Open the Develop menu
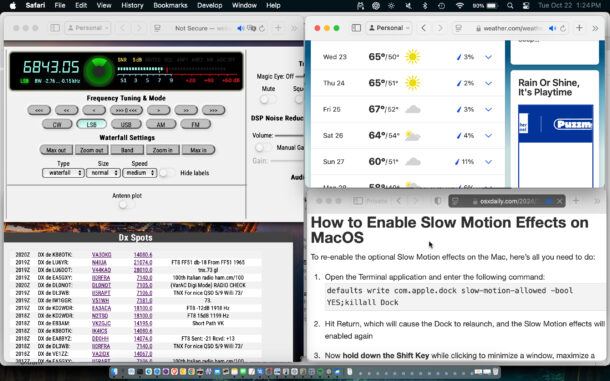 coord(209,5)
